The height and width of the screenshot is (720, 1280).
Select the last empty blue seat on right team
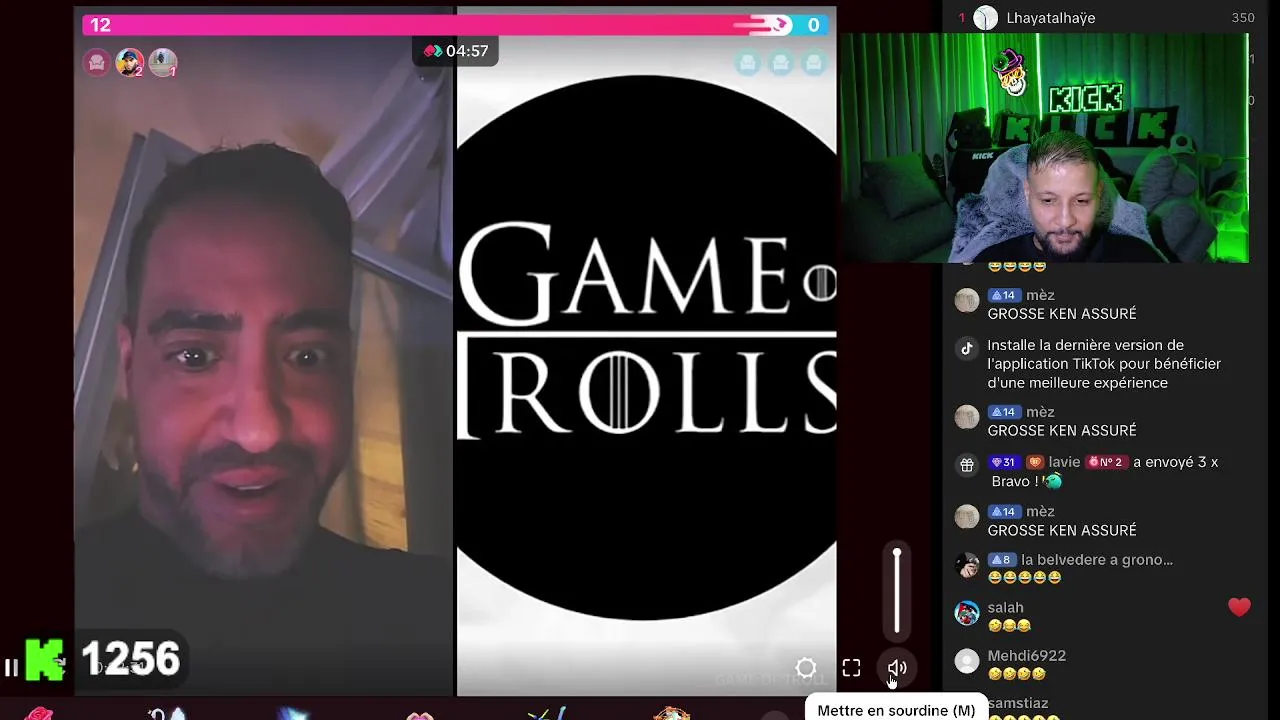814,64
